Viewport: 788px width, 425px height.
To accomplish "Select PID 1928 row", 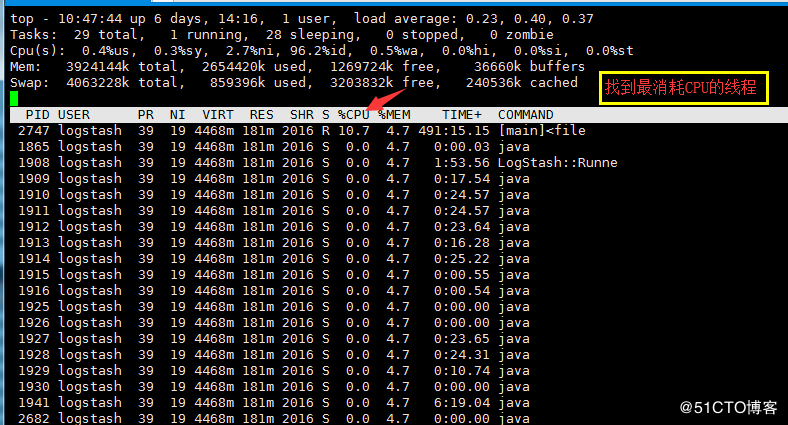I will pyautogui.click(x=274, y=355).
